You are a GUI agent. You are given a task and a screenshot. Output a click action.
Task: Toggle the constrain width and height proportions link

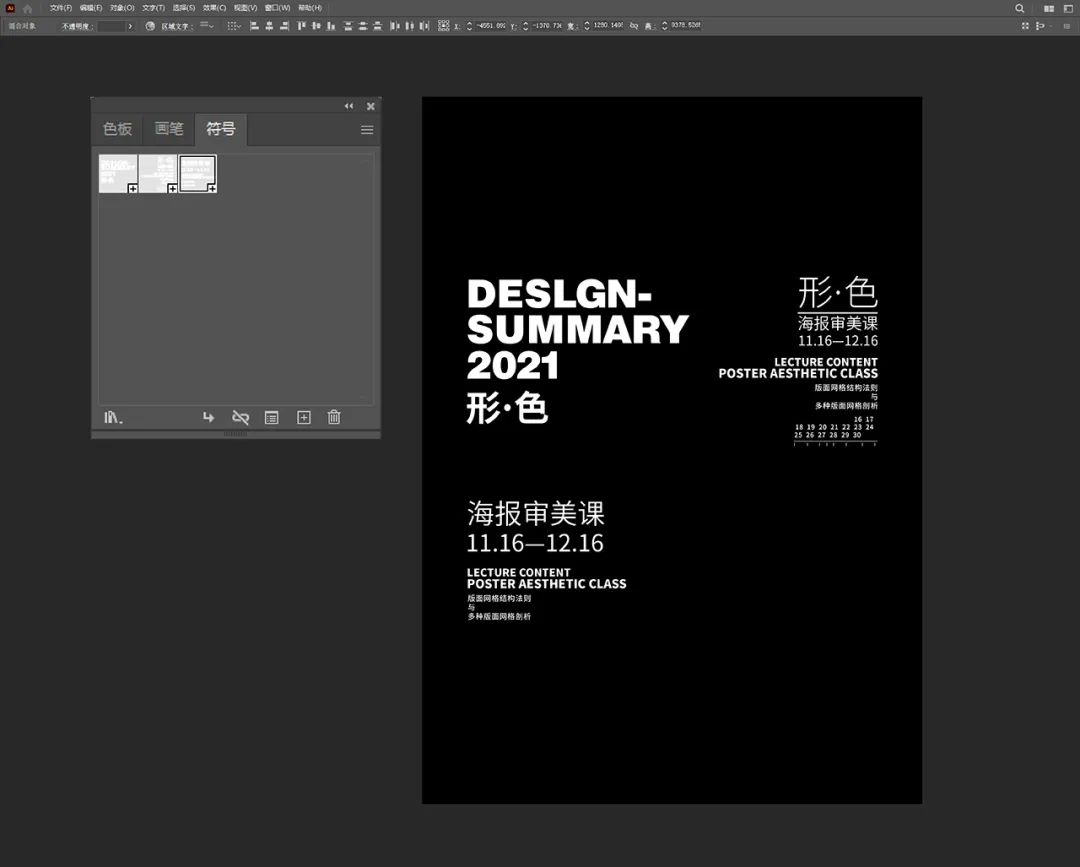click(634, 26)
